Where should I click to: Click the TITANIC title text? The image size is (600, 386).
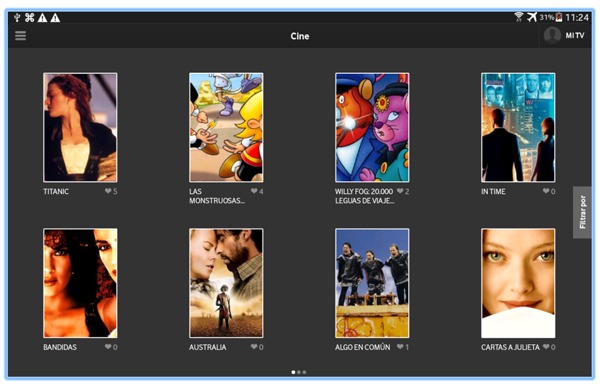56,191
